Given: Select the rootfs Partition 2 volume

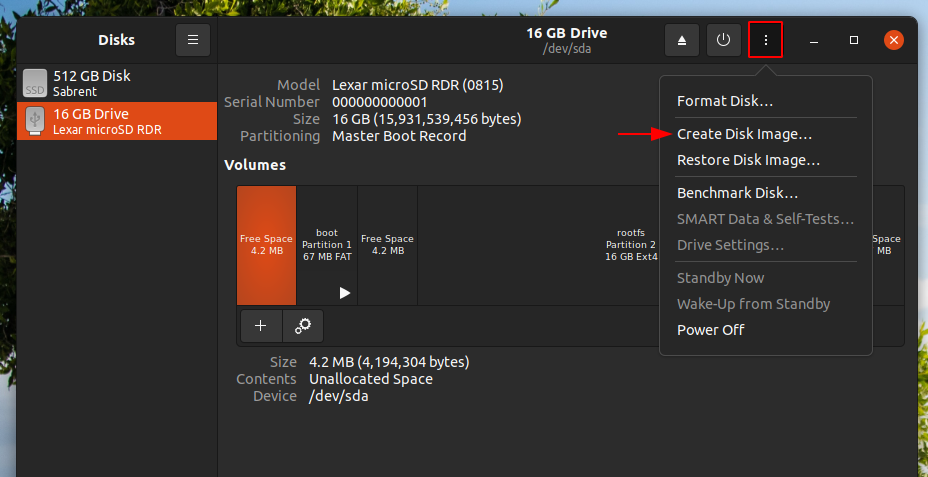Looking at the screenshot, I should coord(539,245).
